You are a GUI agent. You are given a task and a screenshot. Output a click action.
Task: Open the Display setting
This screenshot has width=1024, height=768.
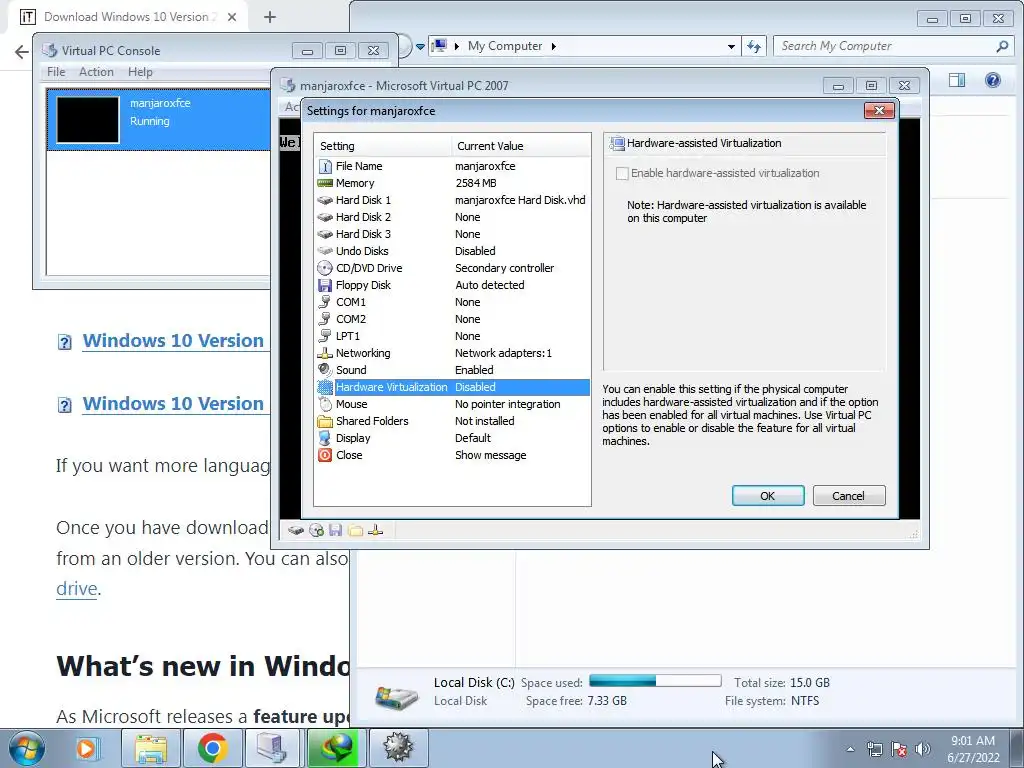coord(452,438)
